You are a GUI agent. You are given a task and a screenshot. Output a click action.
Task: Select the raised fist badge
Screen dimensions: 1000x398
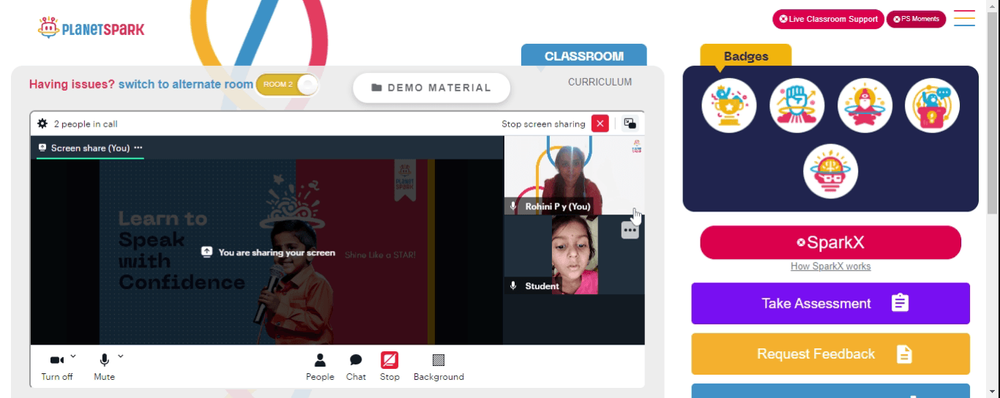(797, 106)
